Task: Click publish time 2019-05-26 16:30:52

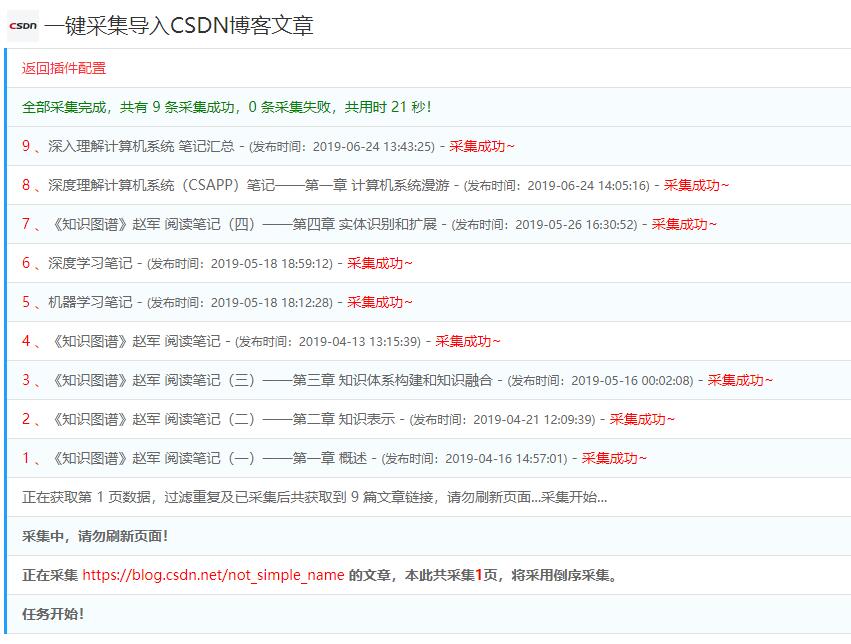Action: click(x=574, y=225)
